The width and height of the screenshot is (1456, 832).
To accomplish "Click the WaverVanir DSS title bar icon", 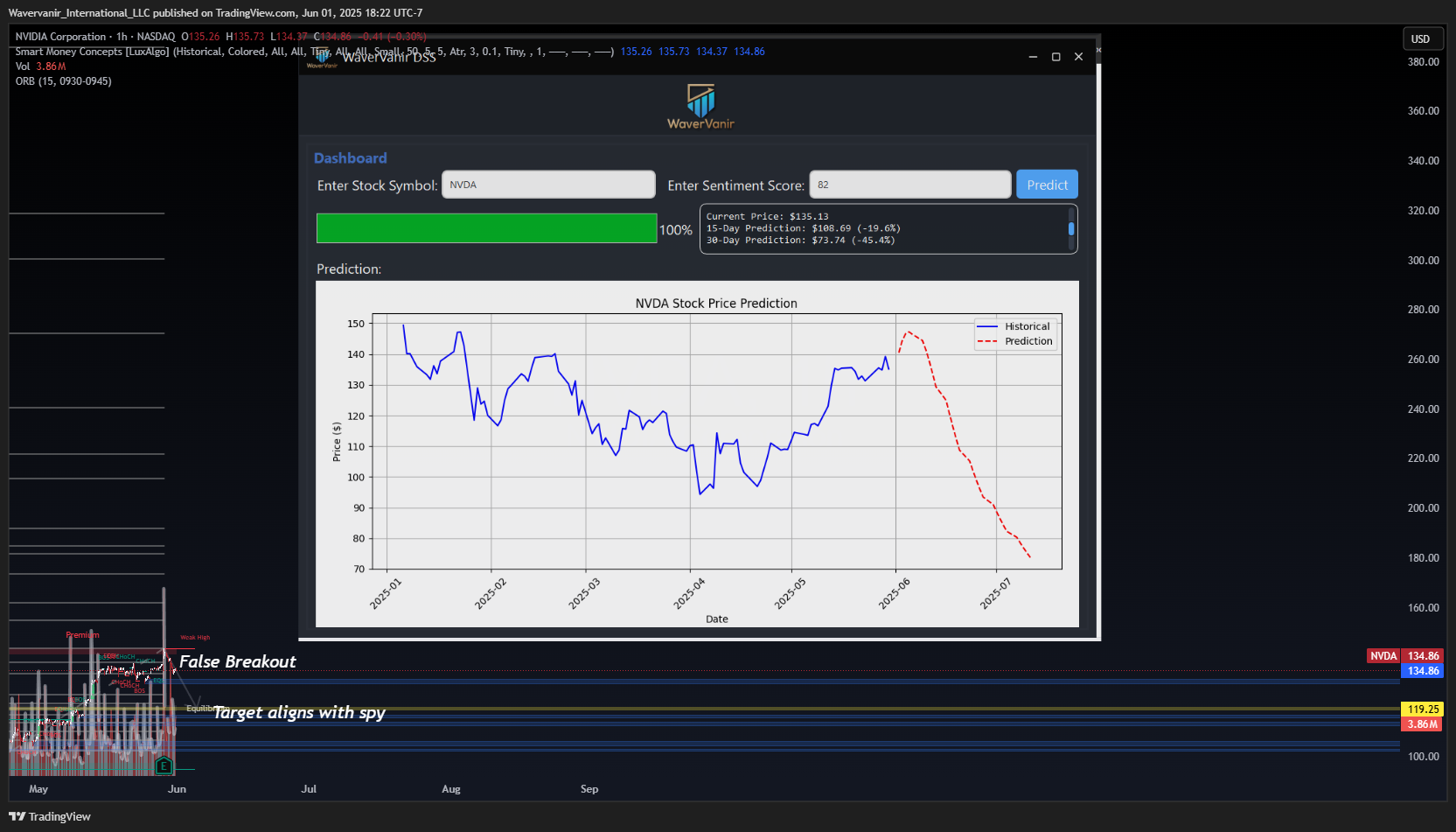I will 322,58.
